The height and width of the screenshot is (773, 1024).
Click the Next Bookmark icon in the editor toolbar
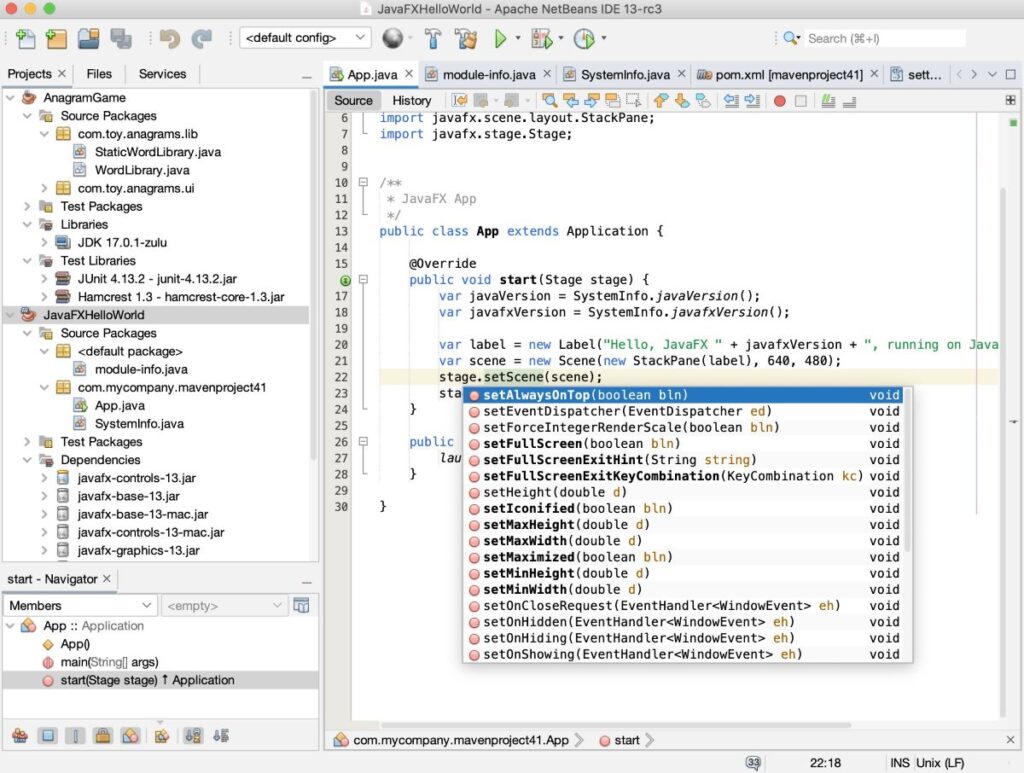pyautogui.click(x=680, y=100)
